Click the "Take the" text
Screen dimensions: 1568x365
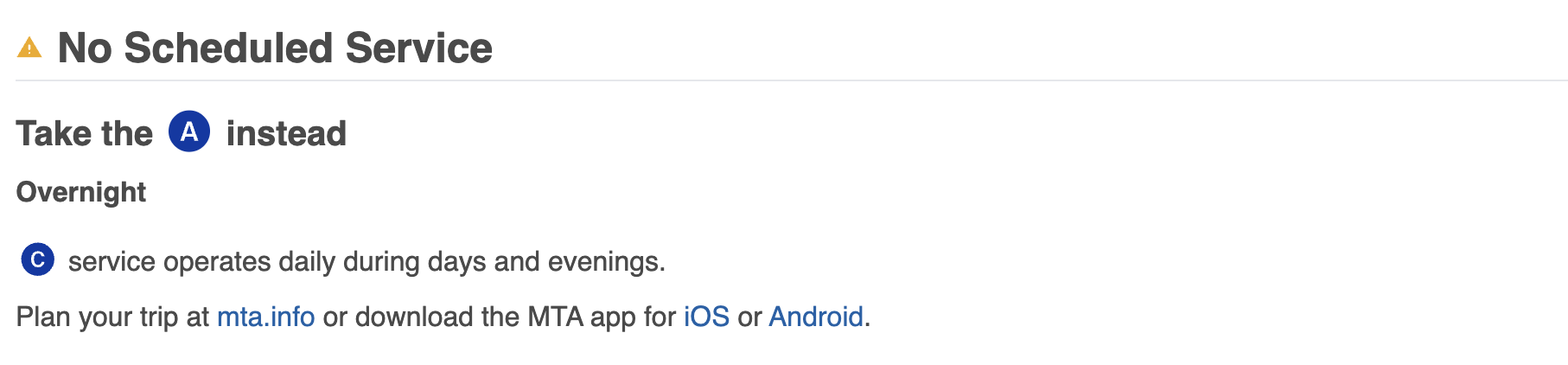point(84,133)
